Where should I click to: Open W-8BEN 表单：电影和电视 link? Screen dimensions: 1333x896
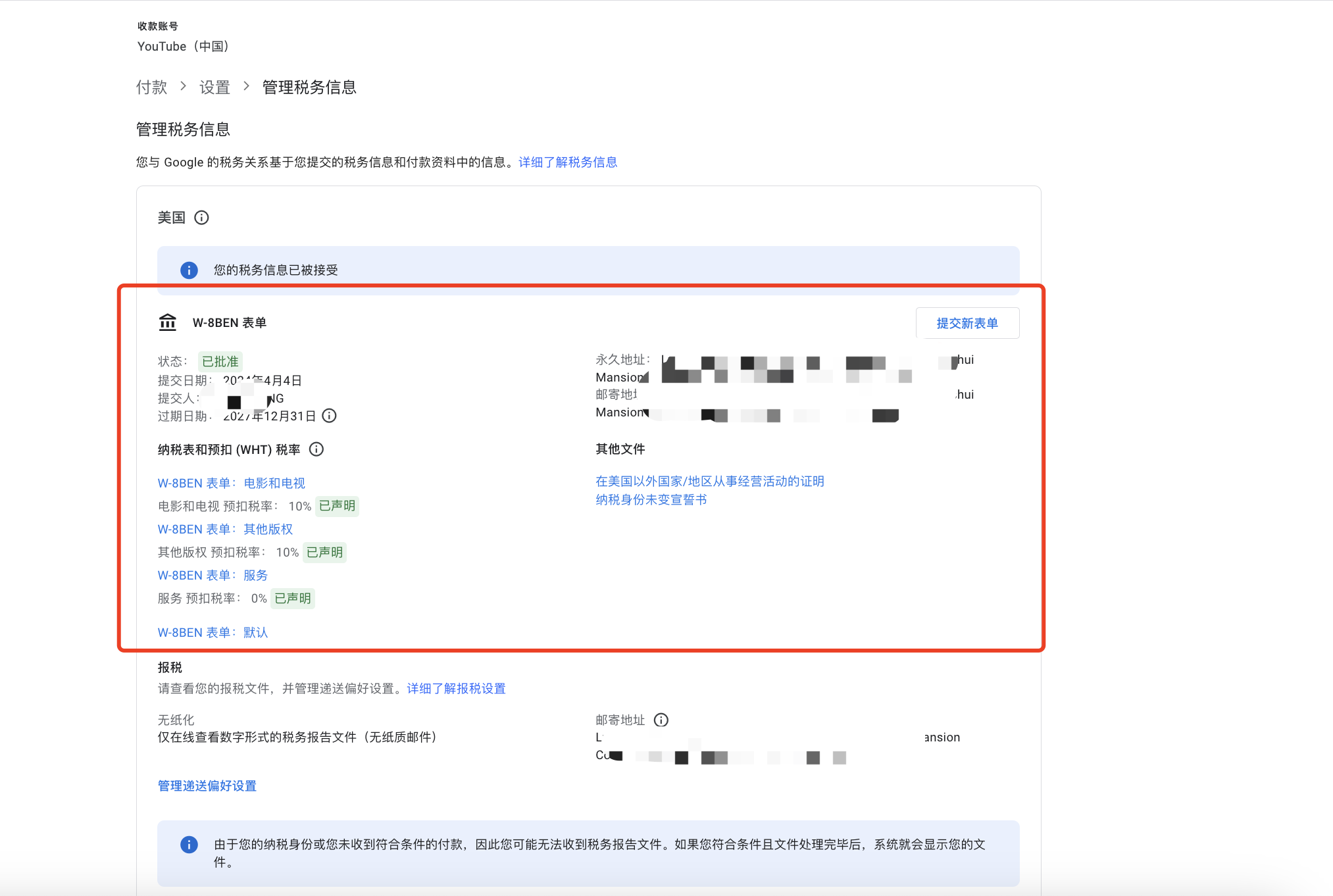(x=231, y=483)
